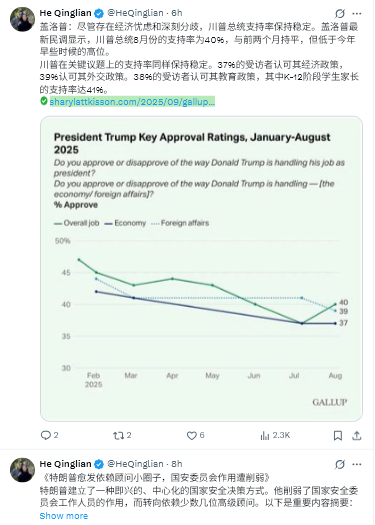Viewport: 375px width, 525px height.
Task: Like the Gallup approval tweet
Action: (192, 435)
